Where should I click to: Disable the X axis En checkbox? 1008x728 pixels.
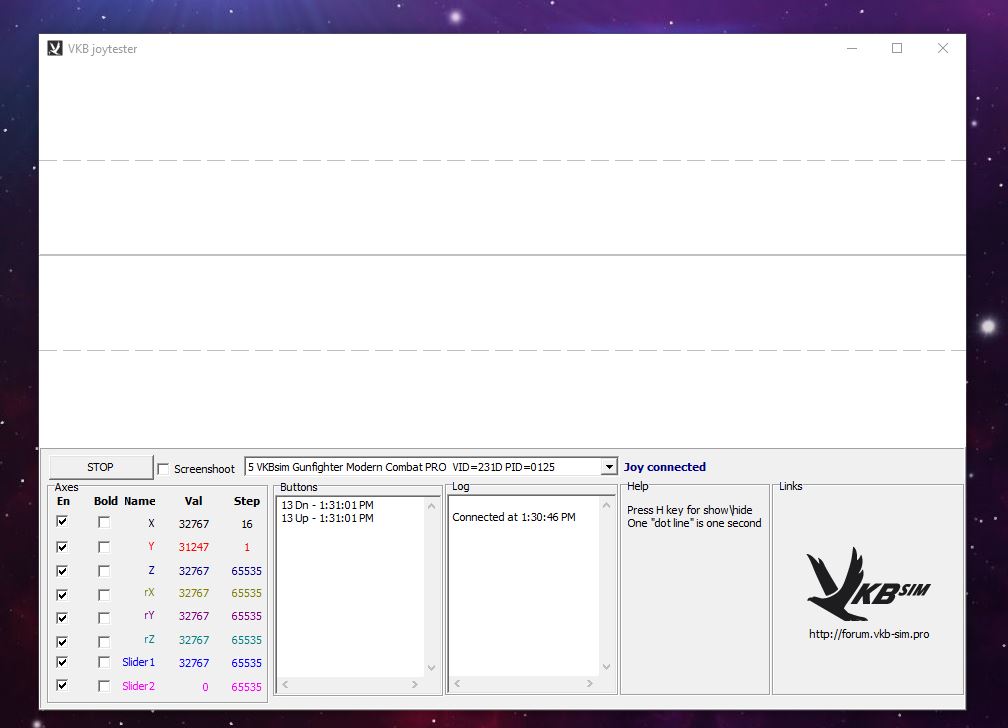[62, 521]
